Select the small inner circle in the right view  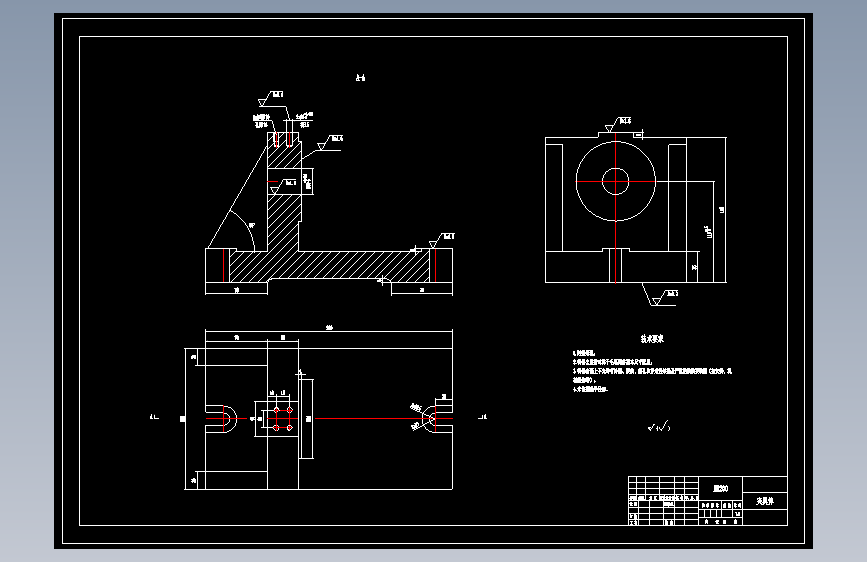(615, 181)
